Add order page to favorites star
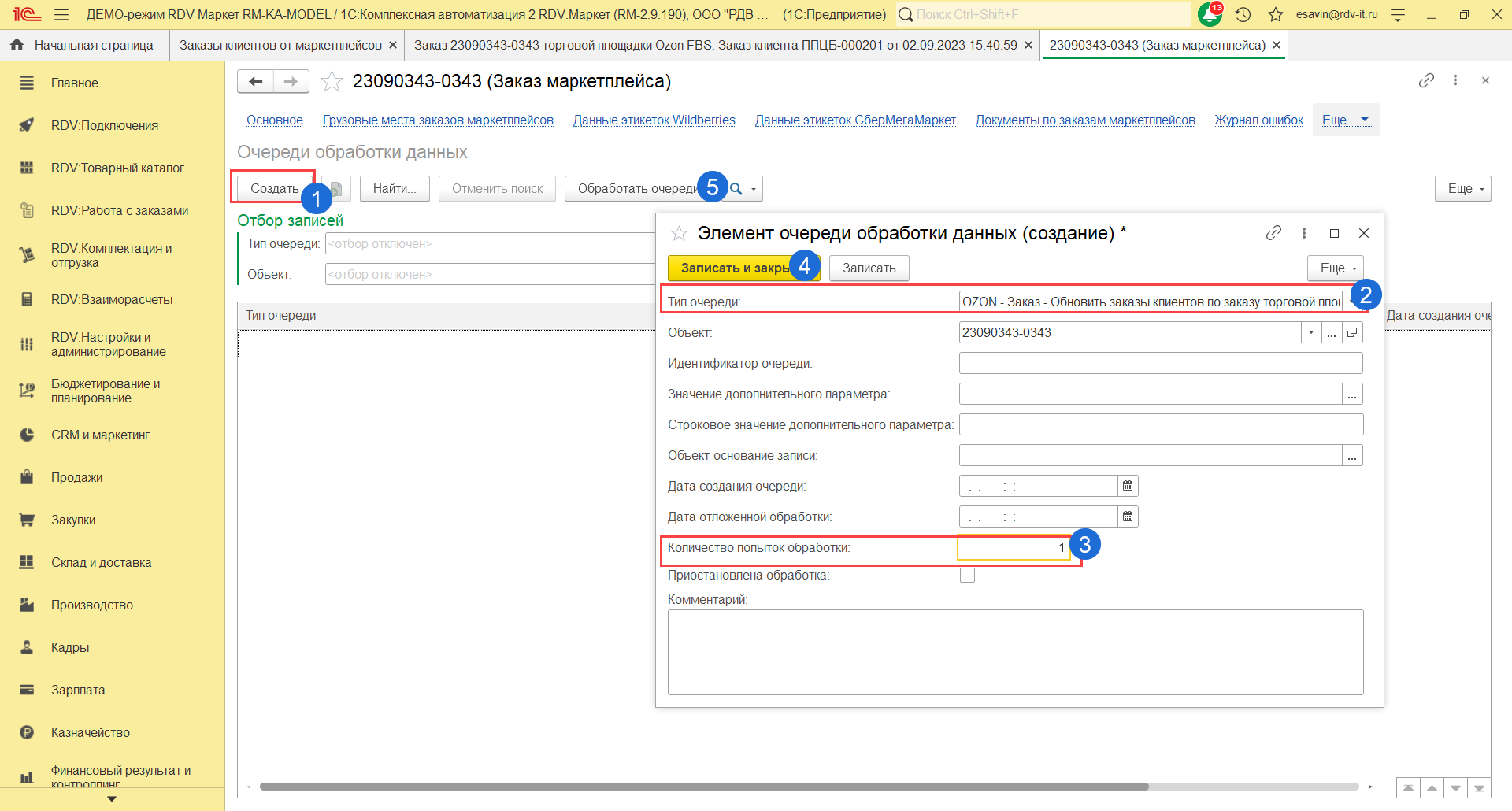This screenshot has width=1512, height=811. 332,81
